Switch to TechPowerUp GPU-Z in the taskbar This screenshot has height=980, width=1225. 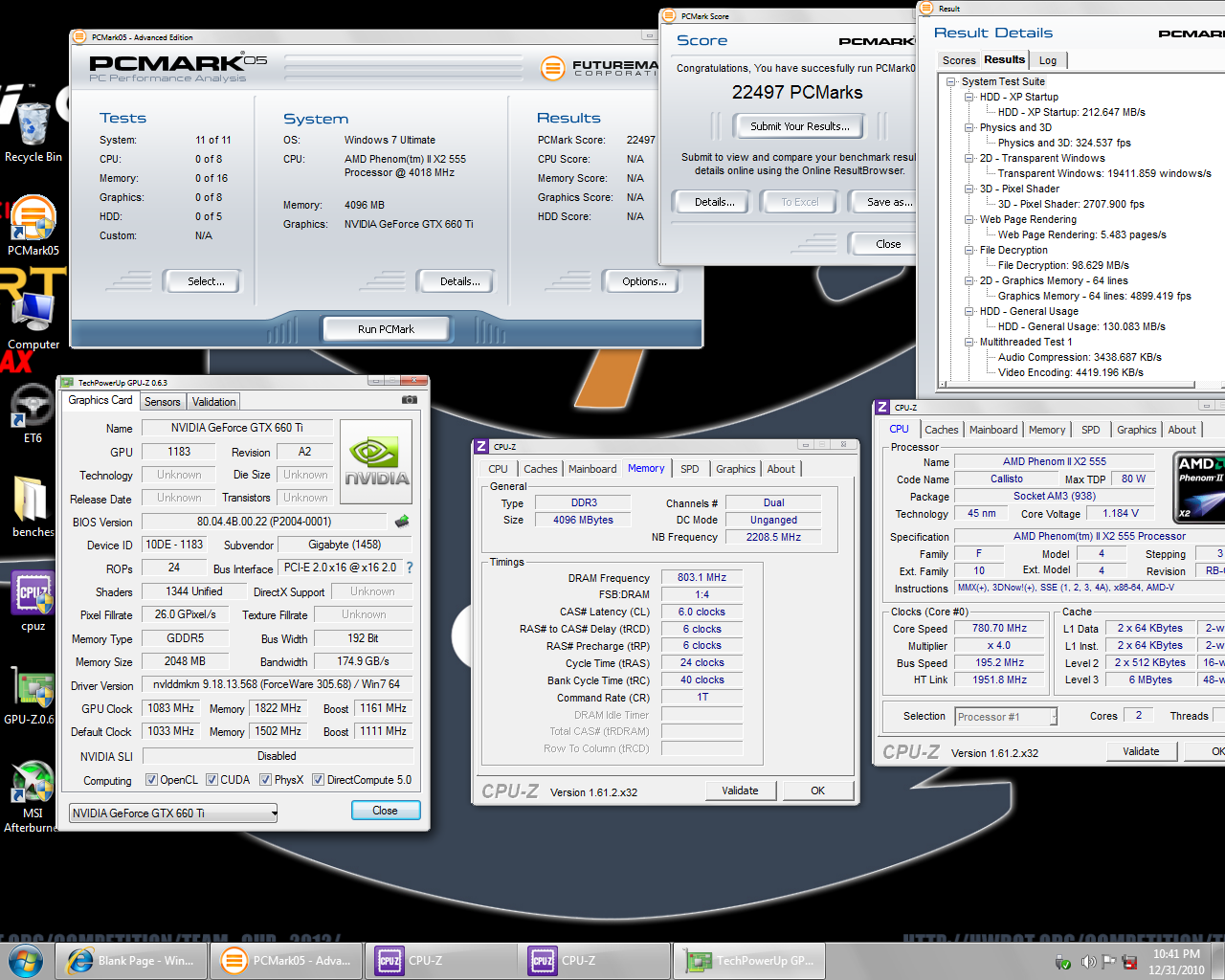pos(750,961)
